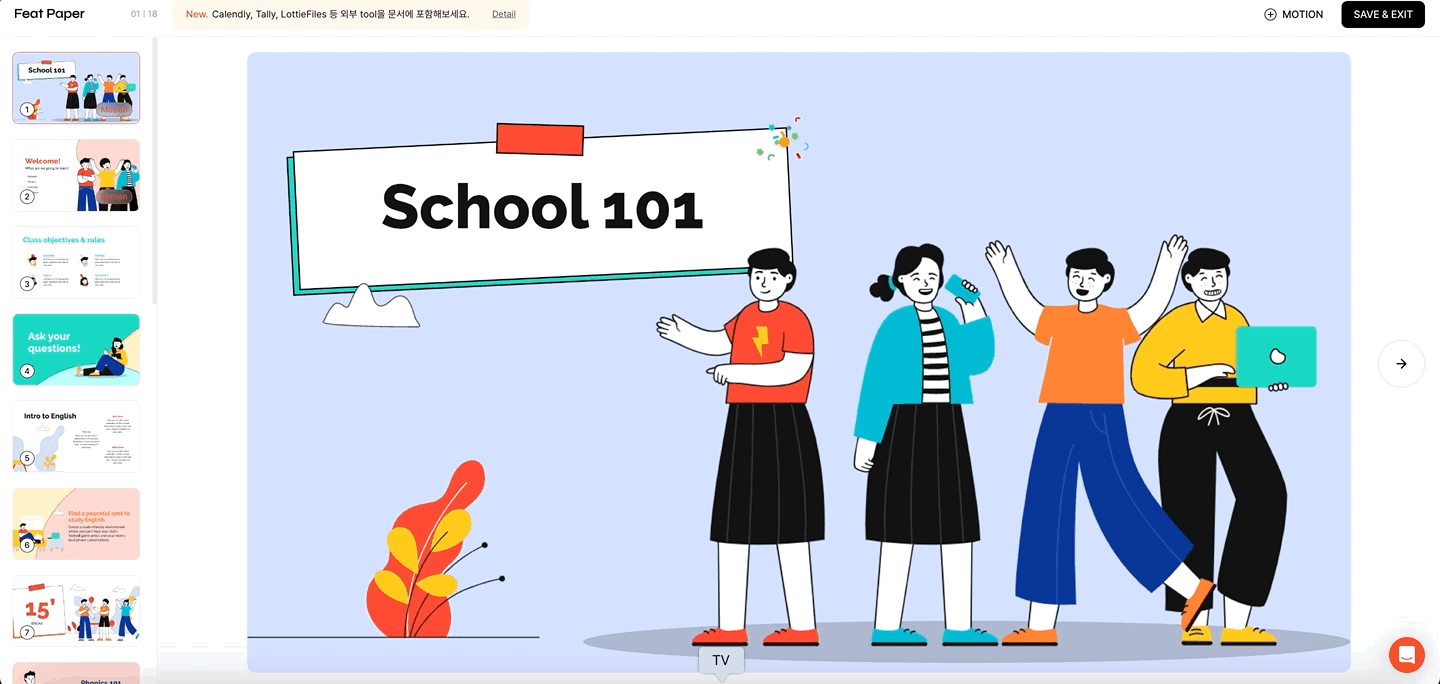The width and height of the screenshot is (1440, 684).
Task: Click the Feat Paper logo
Action: [x=49, y=14]
